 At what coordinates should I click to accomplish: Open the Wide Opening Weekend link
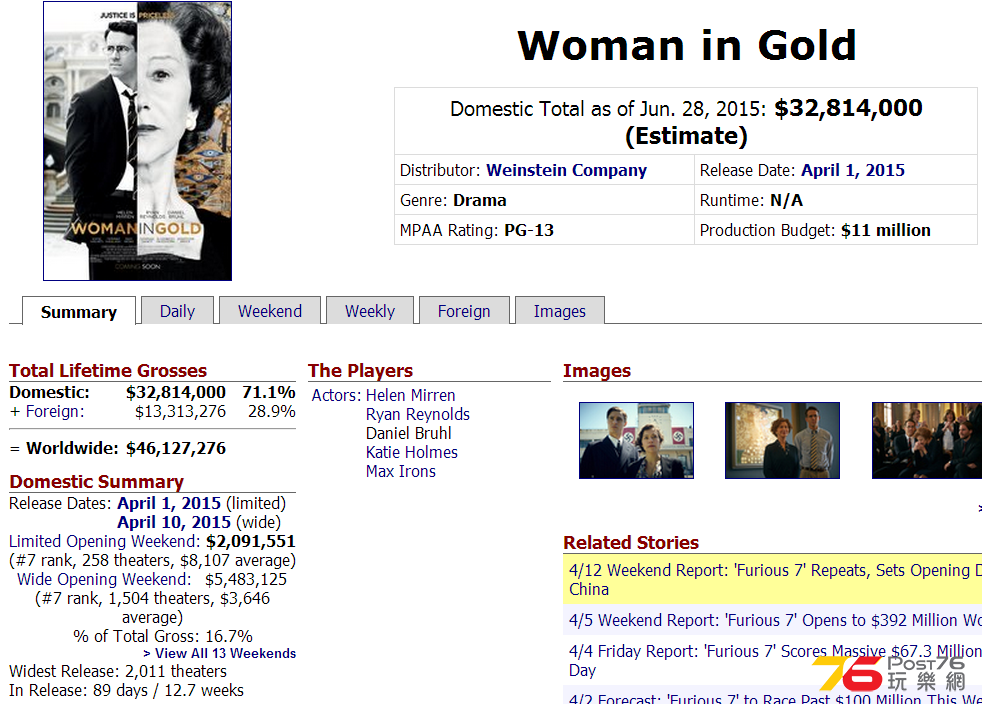(x=104, y=579)
